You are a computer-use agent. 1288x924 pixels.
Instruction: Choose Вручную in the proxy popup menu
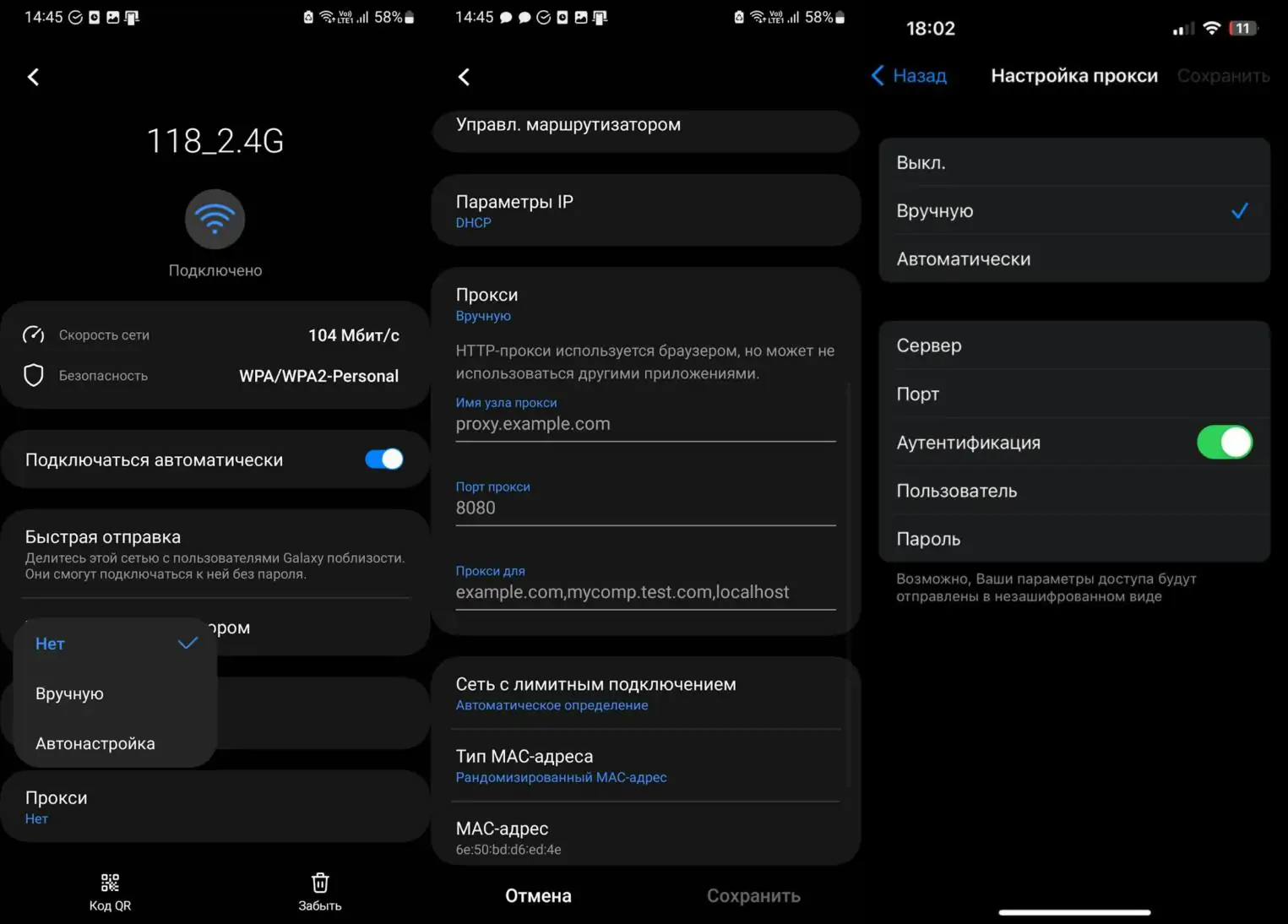click(116, 693)
